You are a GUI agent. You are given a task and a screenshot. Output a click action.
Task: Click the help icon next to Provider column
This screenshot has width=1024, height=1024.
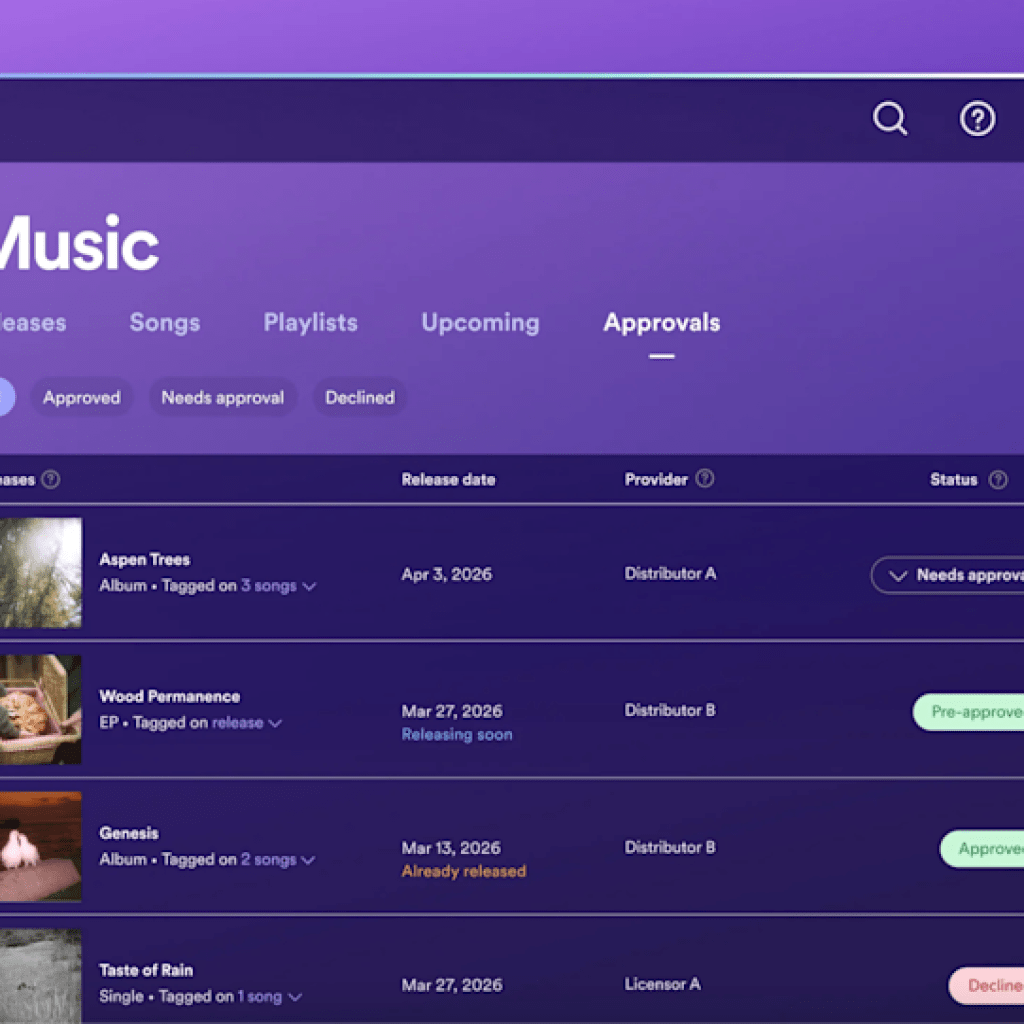coord(705,479)
